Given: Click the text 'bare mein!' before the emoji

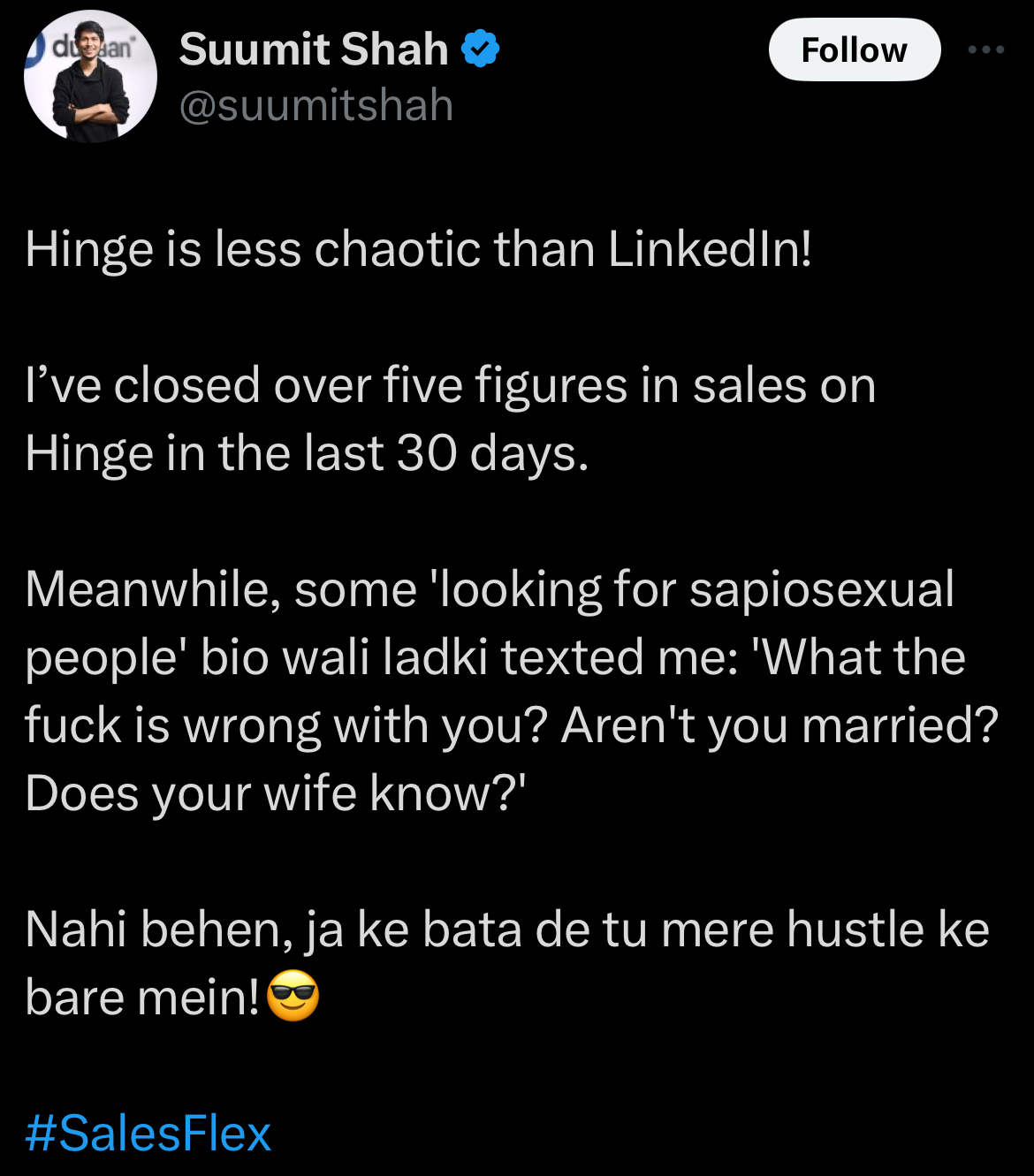Looking at the screenshot, I should [142, 998].
